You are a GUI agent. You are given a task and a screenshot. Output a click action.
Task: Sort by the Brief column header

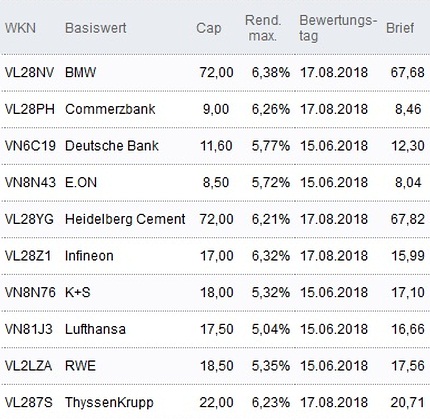click(x=400, y=28)
